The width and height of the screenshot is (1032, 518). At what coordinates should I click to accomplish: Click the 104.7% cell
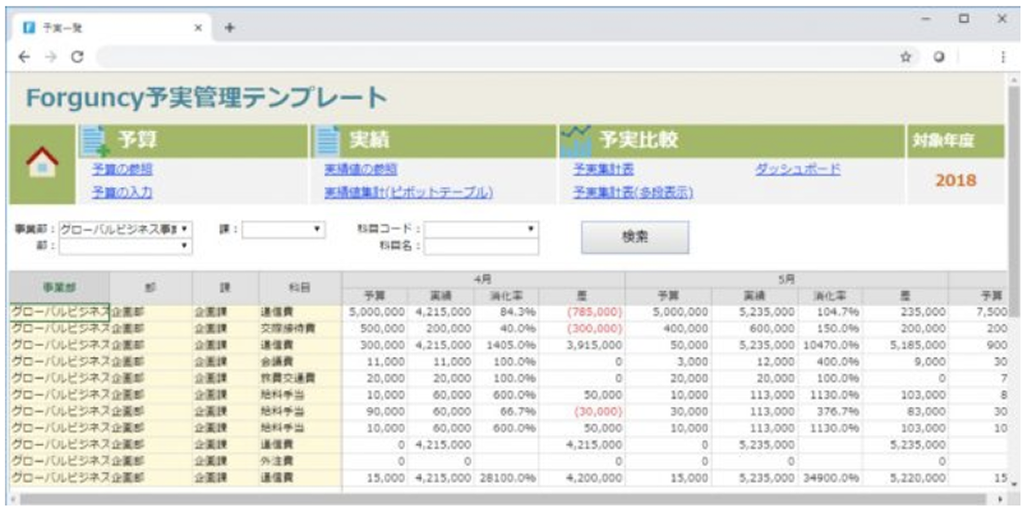[830, 312]
